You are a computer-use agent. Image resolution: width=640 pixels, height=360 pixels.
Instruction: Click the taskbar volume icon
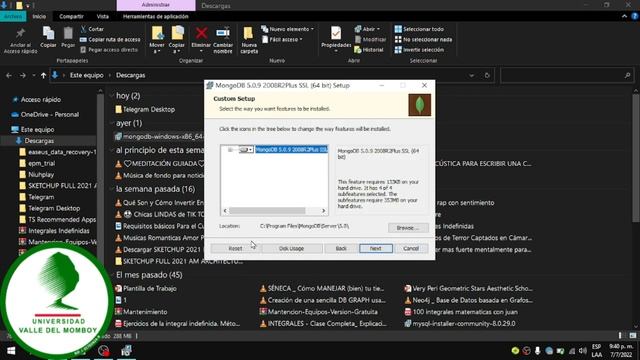[x=583, y=351]
